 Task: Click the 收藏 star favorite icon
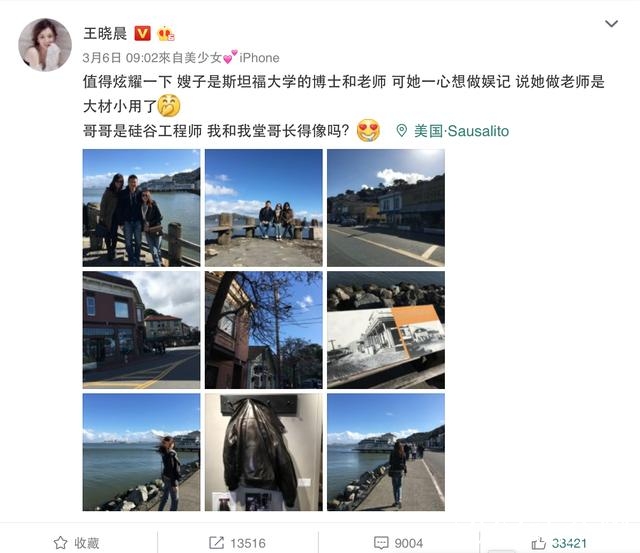(x=60, y=543)
